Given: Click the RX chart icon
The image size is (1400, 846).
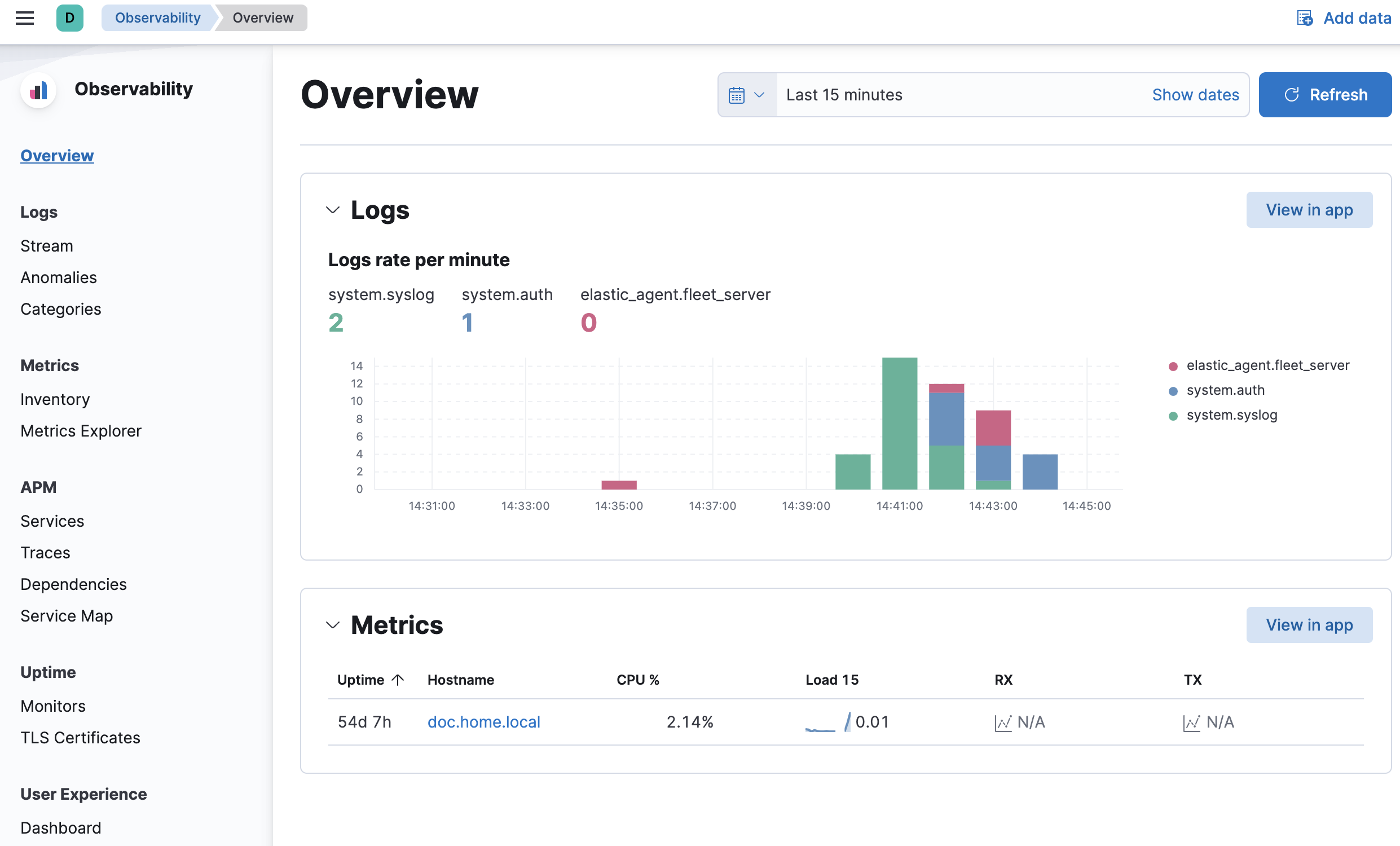Looking at the screenshot, I should (1003, 722).
